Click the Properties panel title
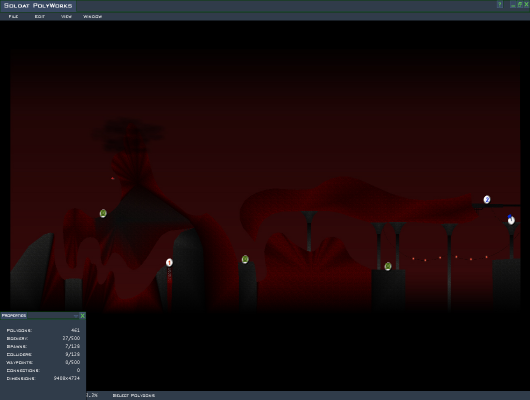530x400 pixels. pyautogui.click(x=14, y=315)
